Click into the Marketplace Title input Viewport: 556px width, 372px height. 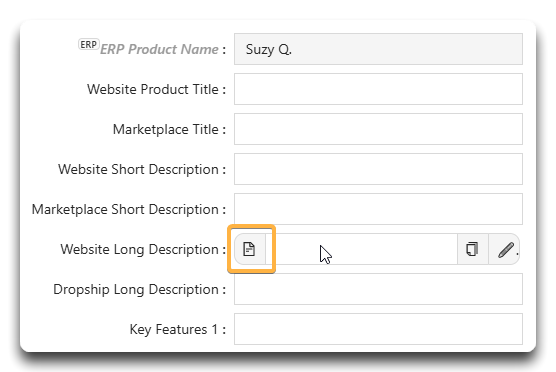[378, 129]
